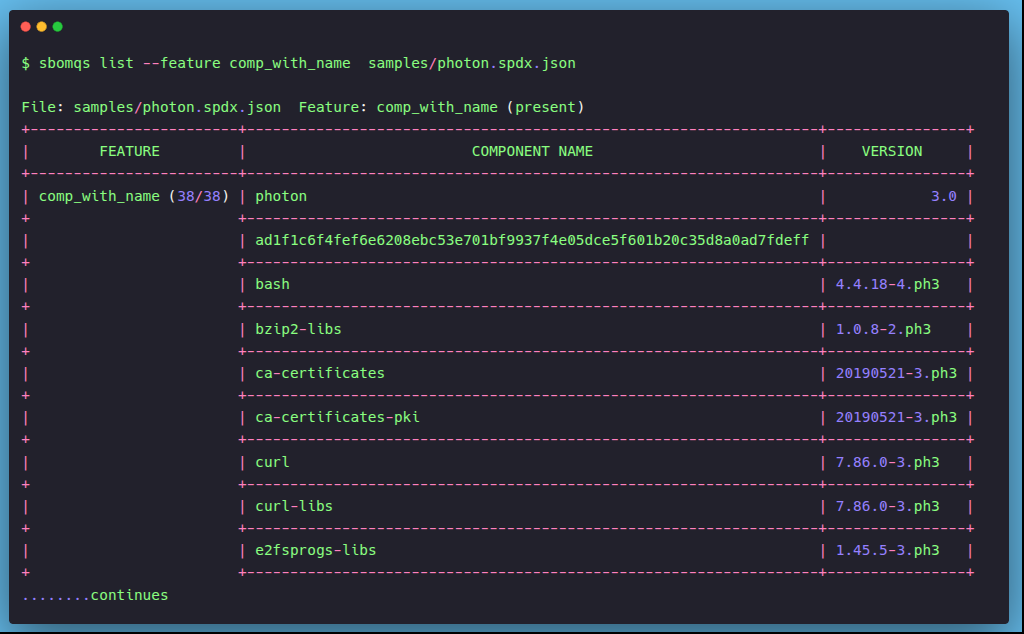The image size is (1024, 634).
Task: Select the FEATURE column header
Action: tap(129, 152)
